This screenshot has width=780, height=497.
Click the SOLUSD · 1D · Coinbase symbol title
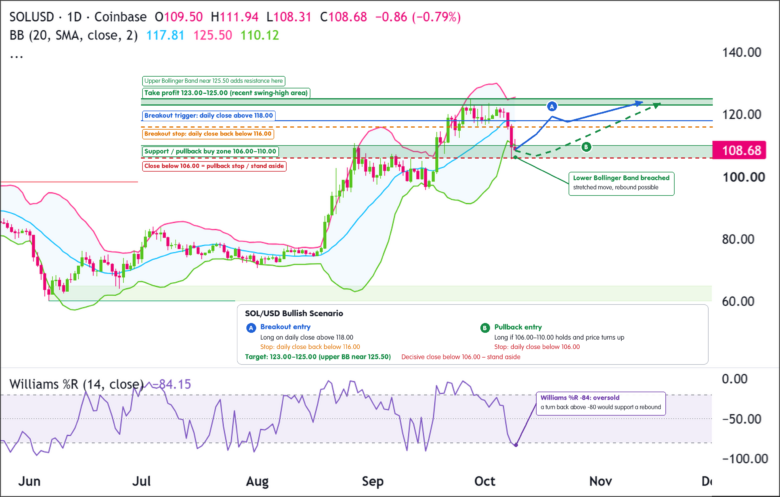[x=78, y=17]
